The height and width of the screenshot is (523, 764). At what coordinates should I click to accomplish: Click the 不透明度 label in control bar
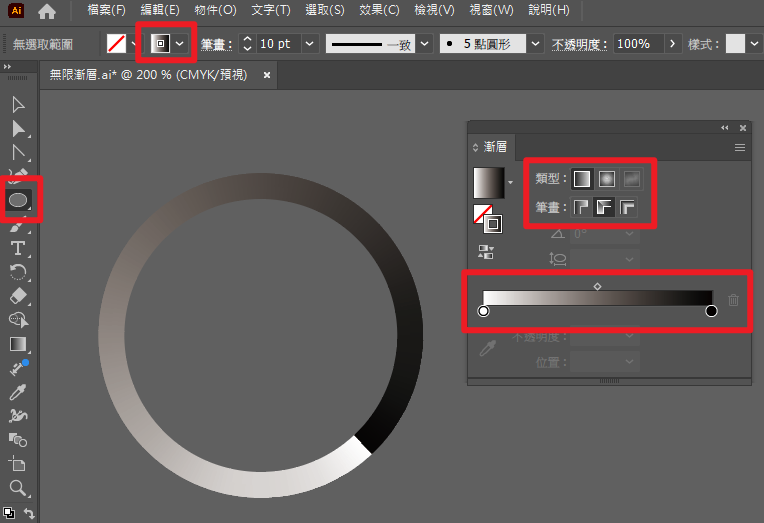pyautogui.click(x=577, y=45)
